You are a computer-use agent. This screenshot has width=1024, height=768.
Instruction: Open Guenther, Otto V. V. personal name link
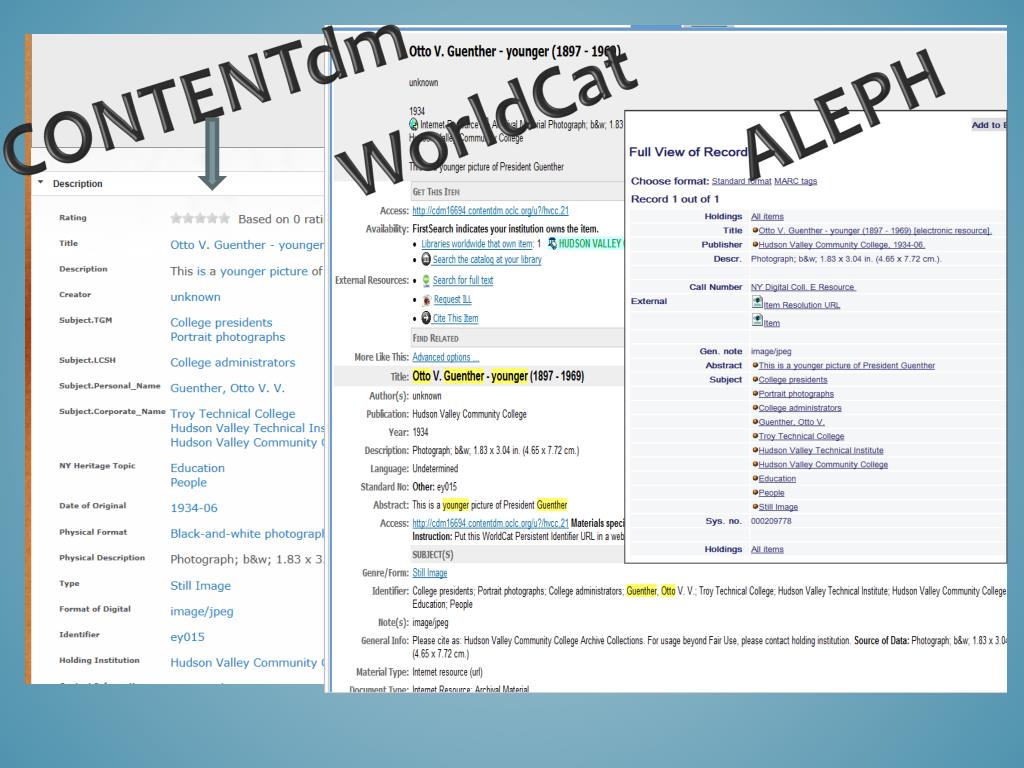coord(227,388)
